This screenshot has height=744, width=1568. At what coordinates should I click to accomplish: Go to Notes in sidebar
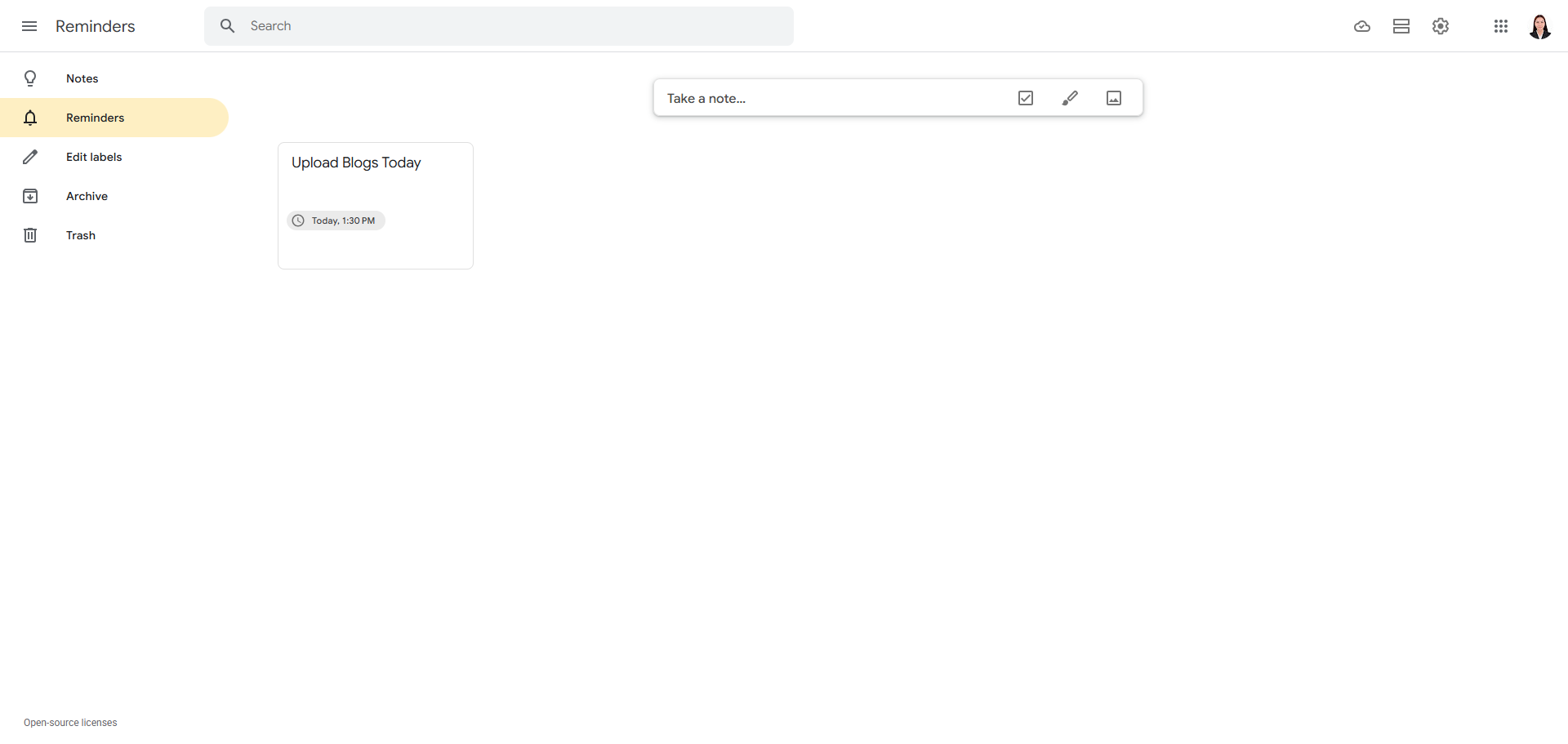coord(114,78)
